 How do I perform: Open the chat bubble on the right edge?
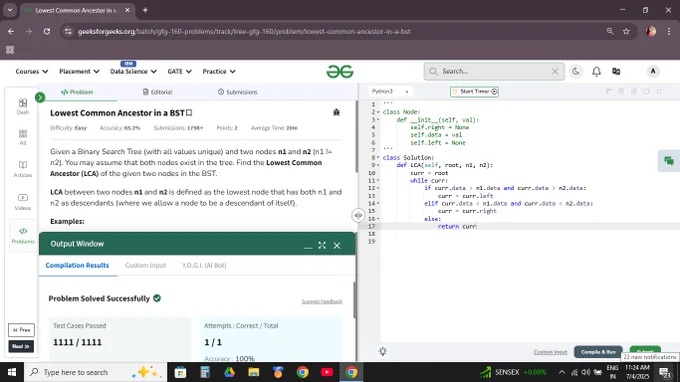pyautogui.click(x=669, y=161)
